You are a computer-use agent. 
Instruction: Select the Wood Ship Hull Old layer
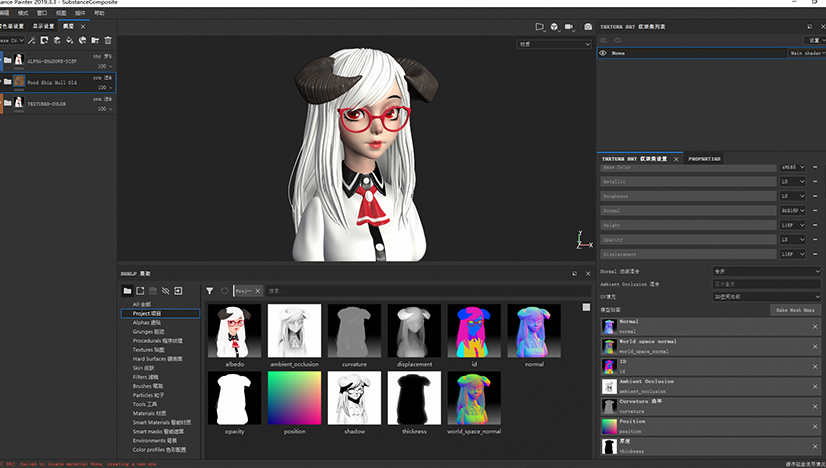[58, 82]
